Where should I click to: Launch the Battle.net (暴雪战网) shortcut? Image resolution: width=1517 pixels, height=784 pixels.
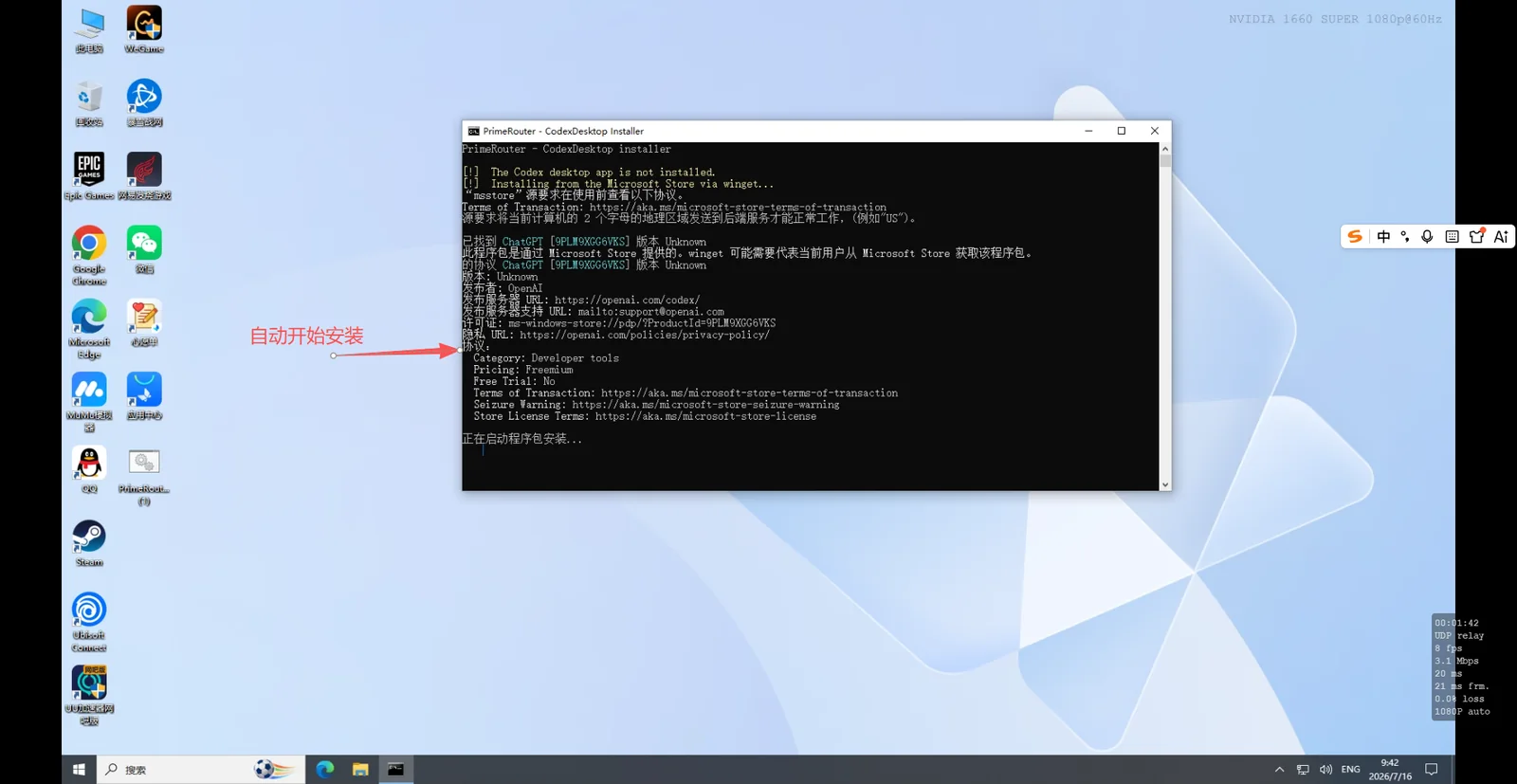pos(144,103)
